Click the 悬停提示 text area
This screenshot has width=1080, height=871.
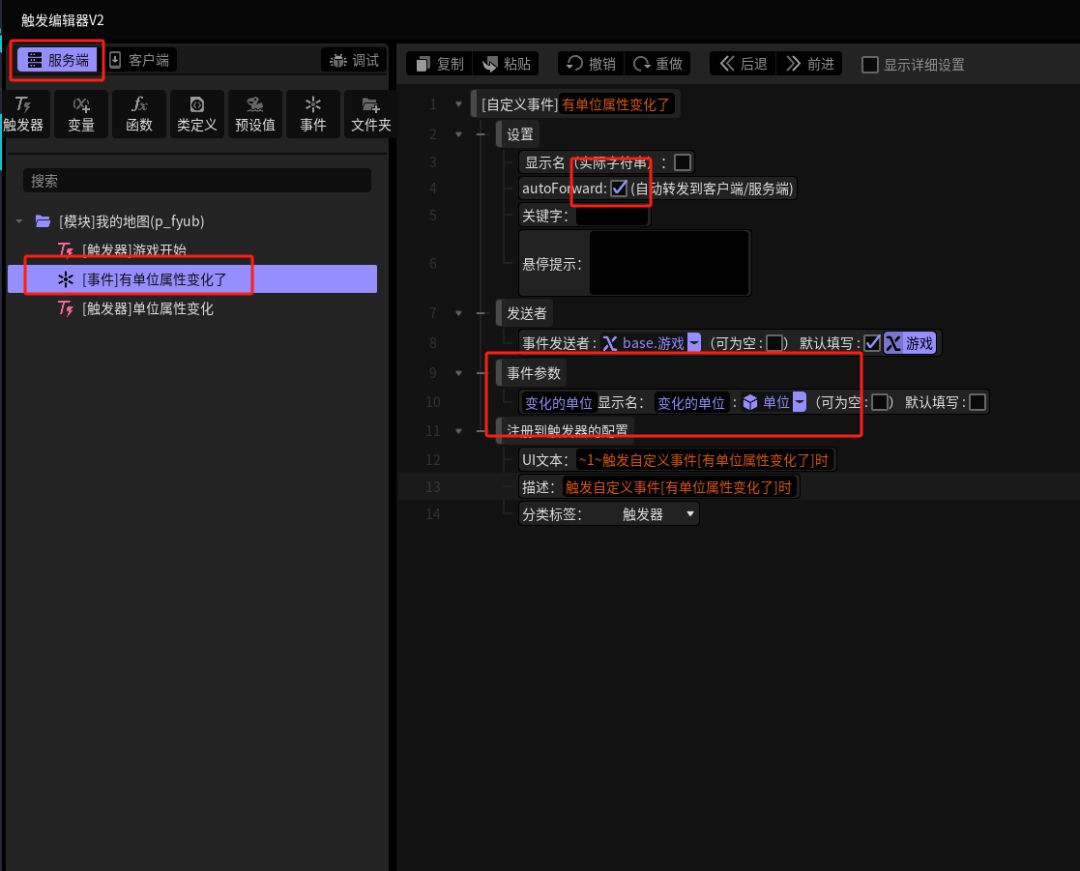669,263
